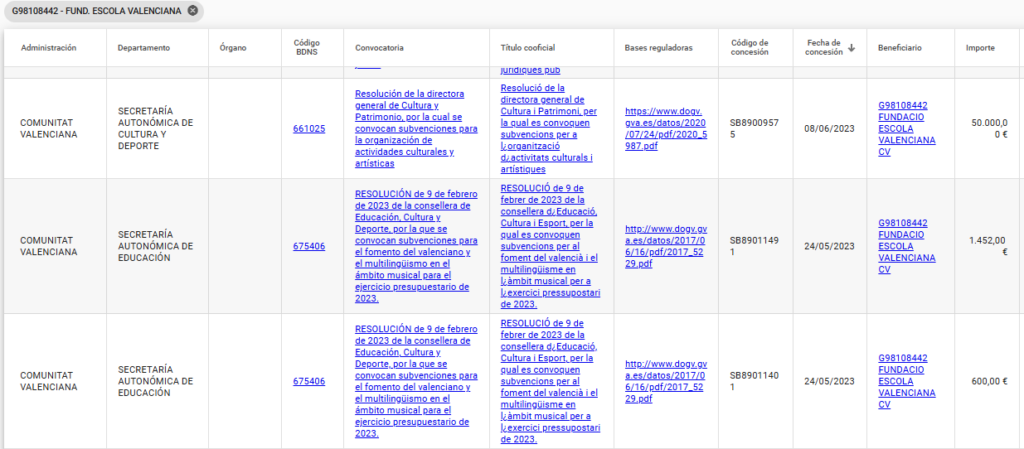
Task: Open RESOLUCIÓ de 9 de febrer link, SB89011491 row
Action: (551, 246)
